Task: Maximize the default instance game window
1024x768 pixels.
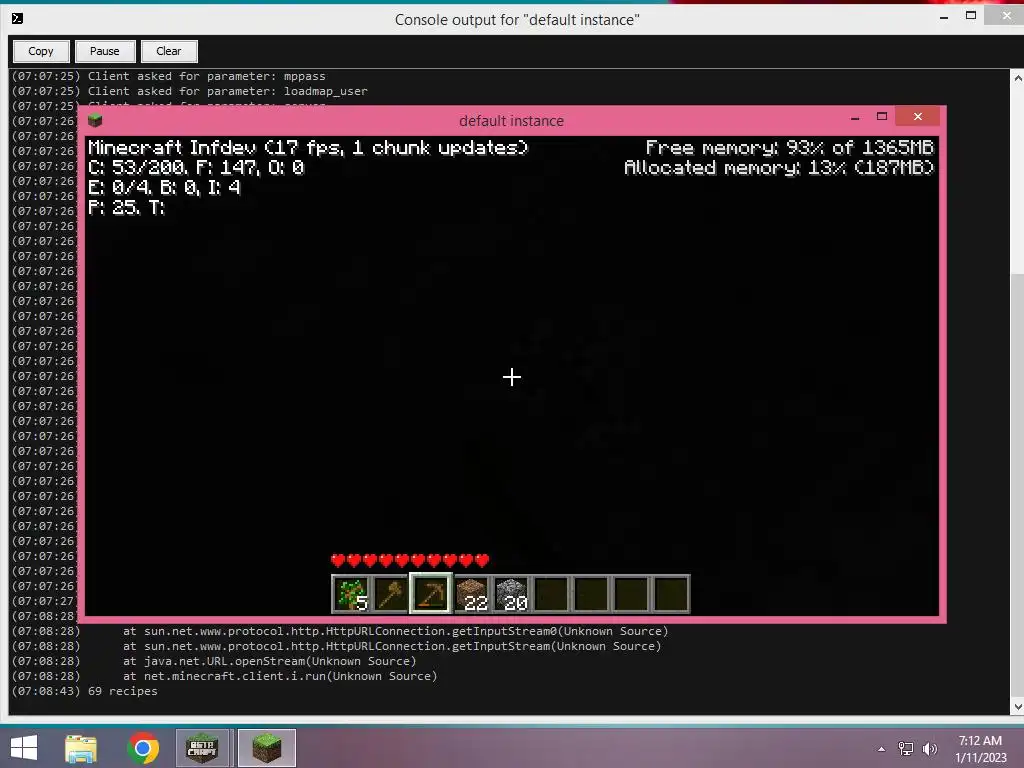Action: pyautogui.click(x=882, y=117)
